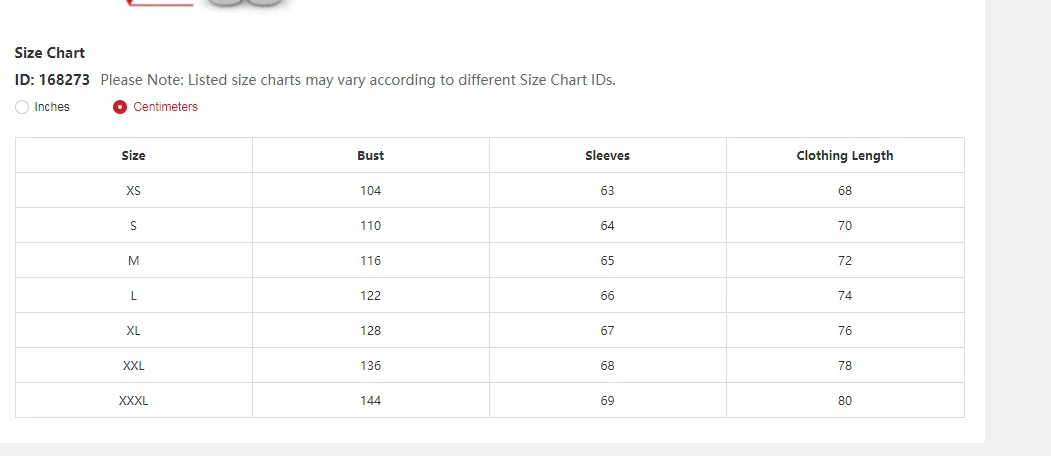Click the M size row label

pos(133,261)
